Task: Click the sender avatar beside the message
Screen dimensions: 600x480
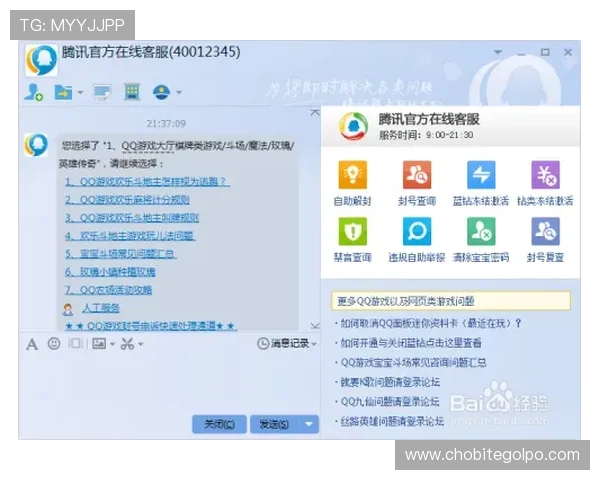Action: point(36,145)
